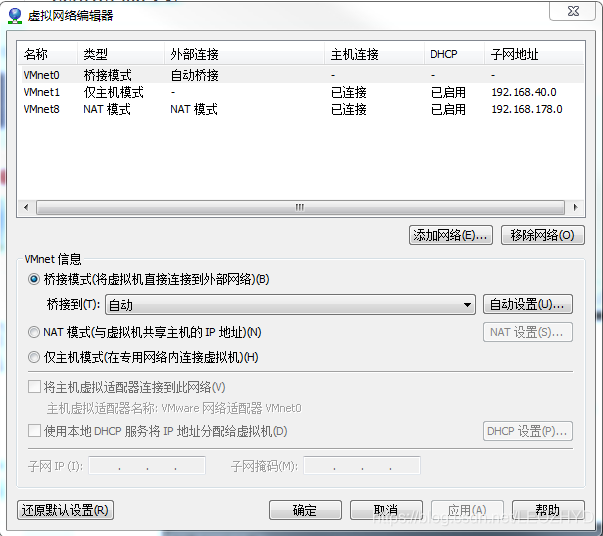Sort by the 名称 column header
This screenshot has width=603, height=536.
48,54
